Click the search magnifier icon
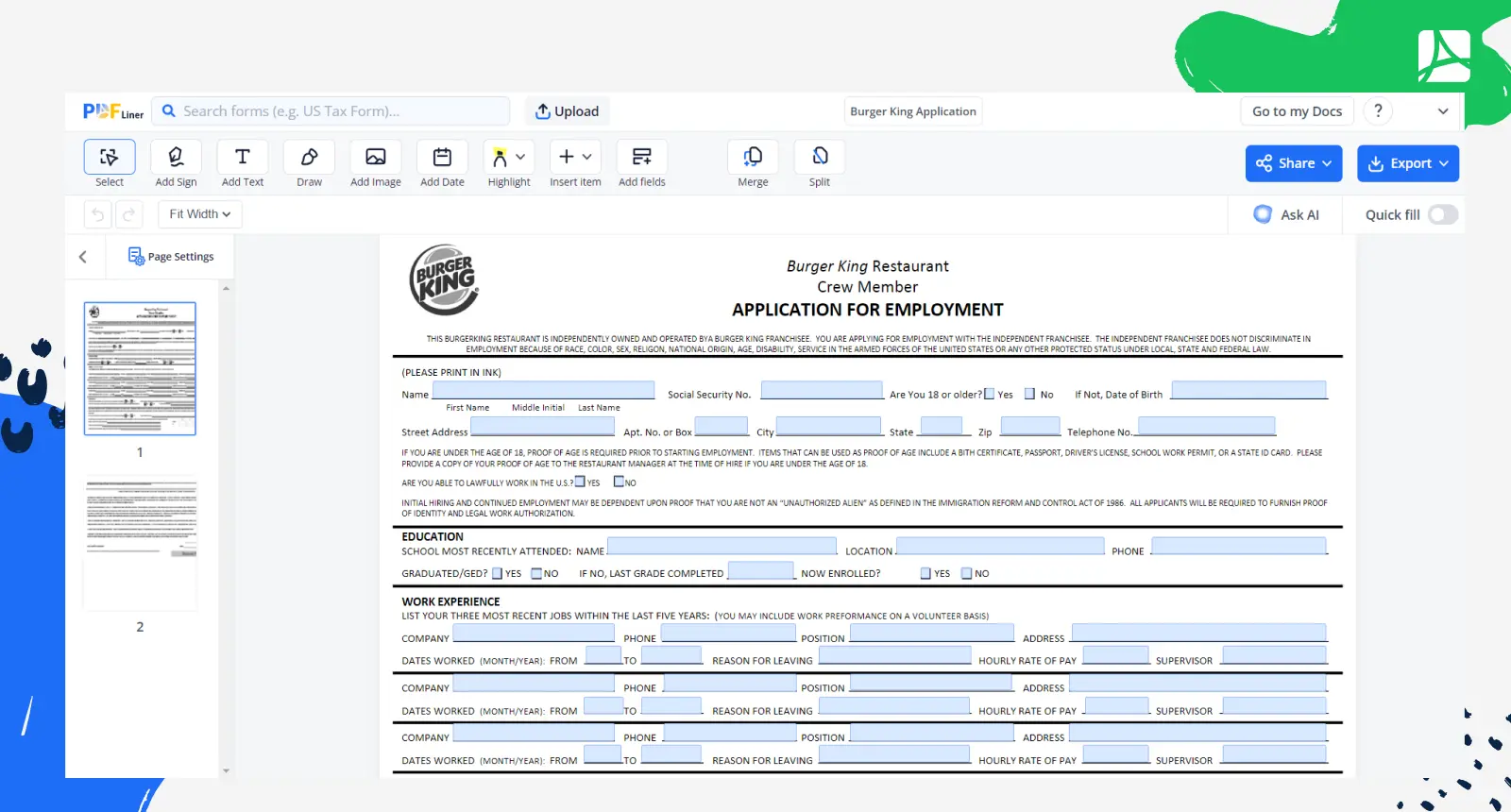1511x812 pixels. pos(169,111)
